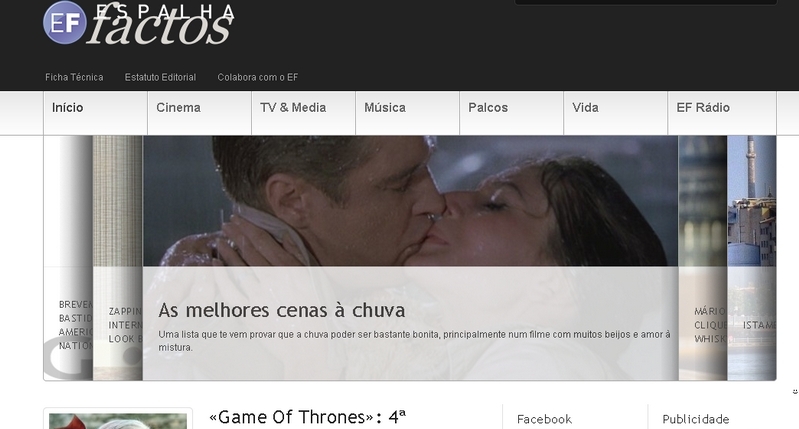799x429 pixels.
Task: Expand the Mário slide panel
Action: pyautogui.click(x=703, y=258)
